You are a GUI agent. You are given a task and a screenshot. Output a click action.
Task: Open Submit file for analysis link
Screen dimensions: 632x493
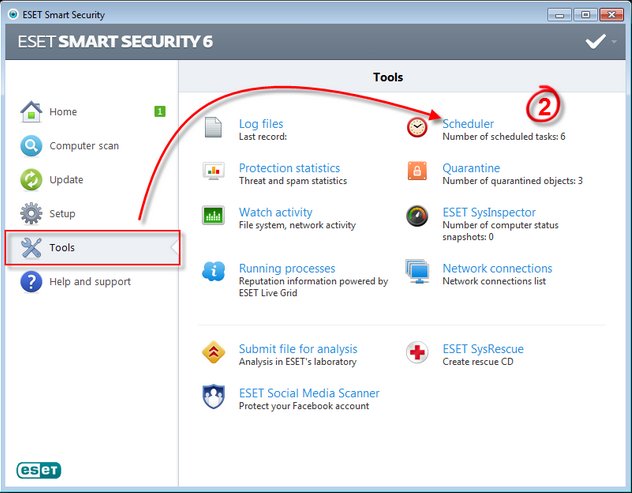[x=298, y=349]
